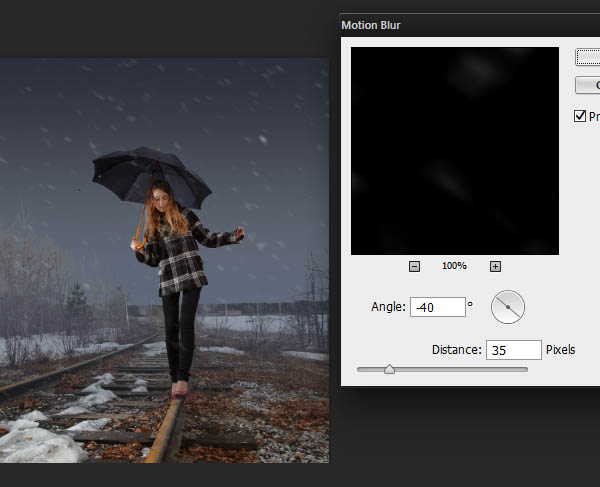The image size is (600, 487).
Task: Click the Distance slider handle
Action: (389, 369)
